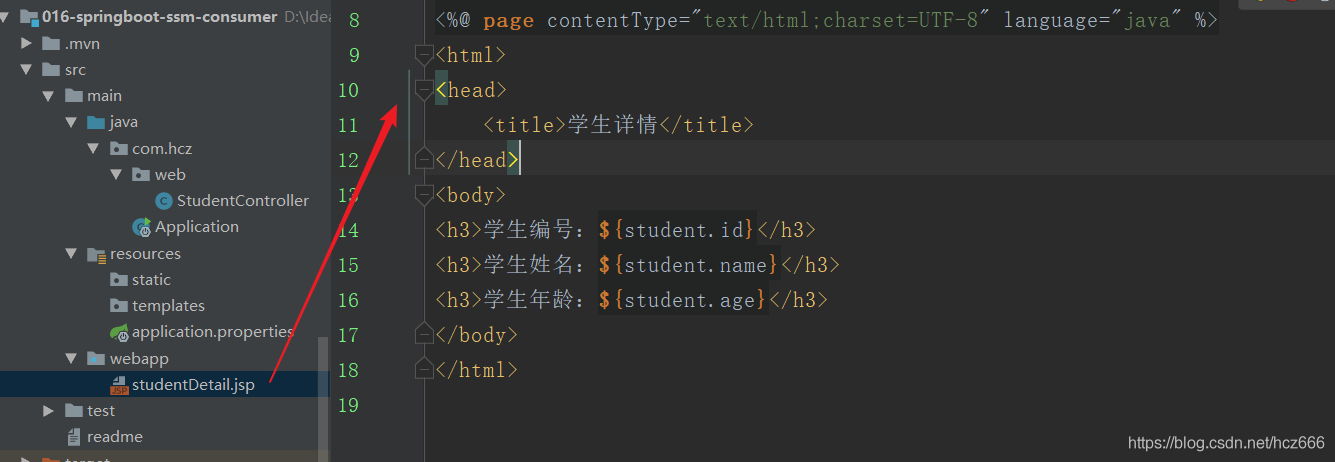Screen dimensions: 1335x462
Task: Select the static folder label
Action: coord(152,279)
